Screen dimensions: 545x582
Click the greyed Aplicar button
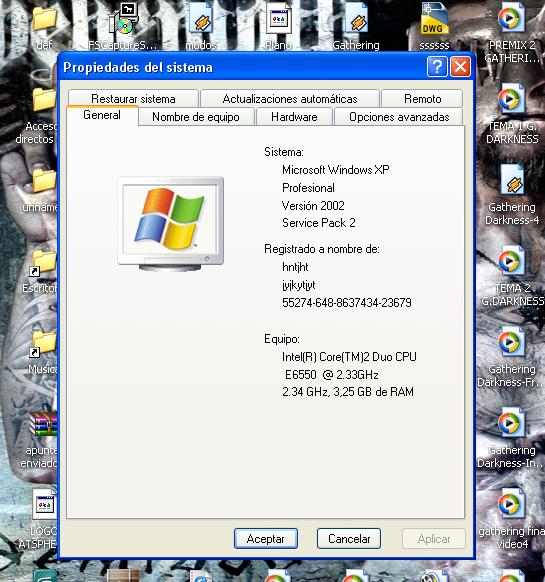pos(434,539)
